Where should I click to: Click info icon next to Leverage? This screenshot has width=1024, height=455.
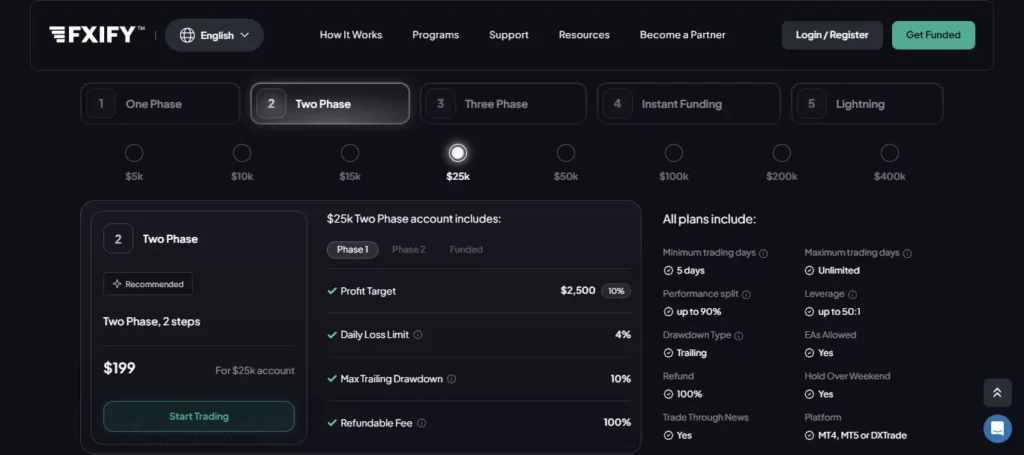(852, 294)
